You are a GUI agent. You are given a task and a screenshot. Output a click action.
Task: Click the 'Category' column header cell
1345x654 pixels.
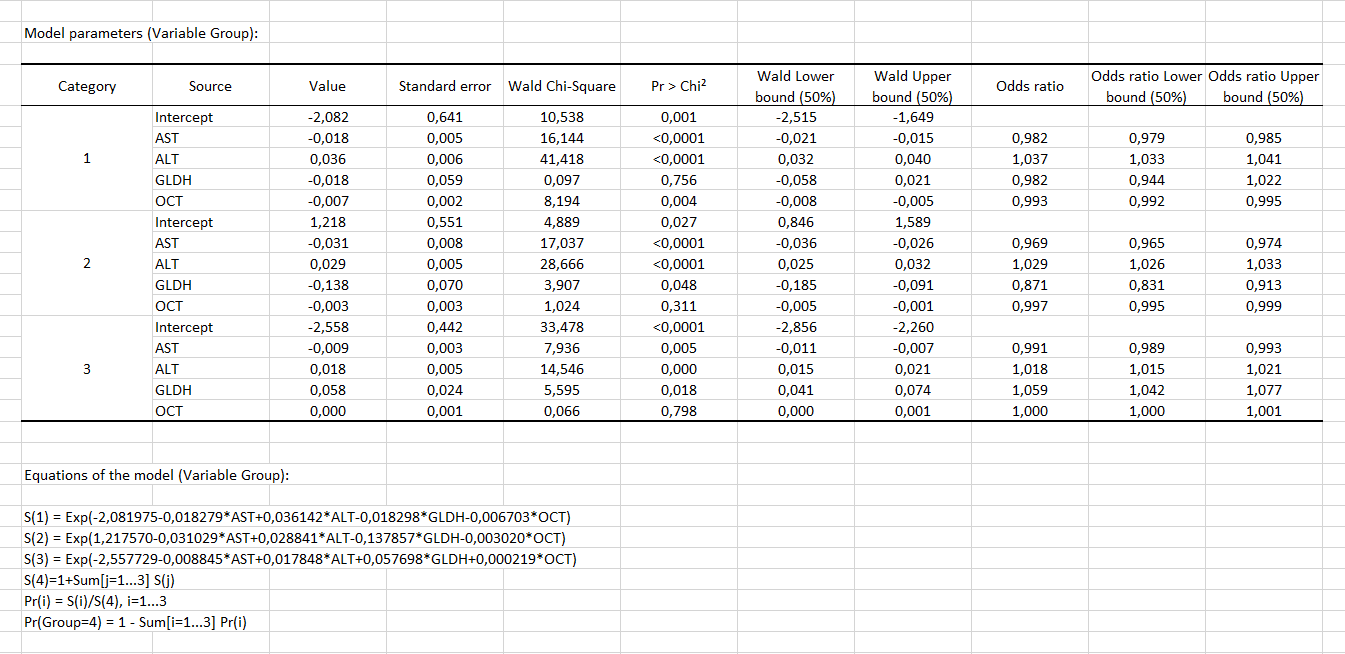87,87
